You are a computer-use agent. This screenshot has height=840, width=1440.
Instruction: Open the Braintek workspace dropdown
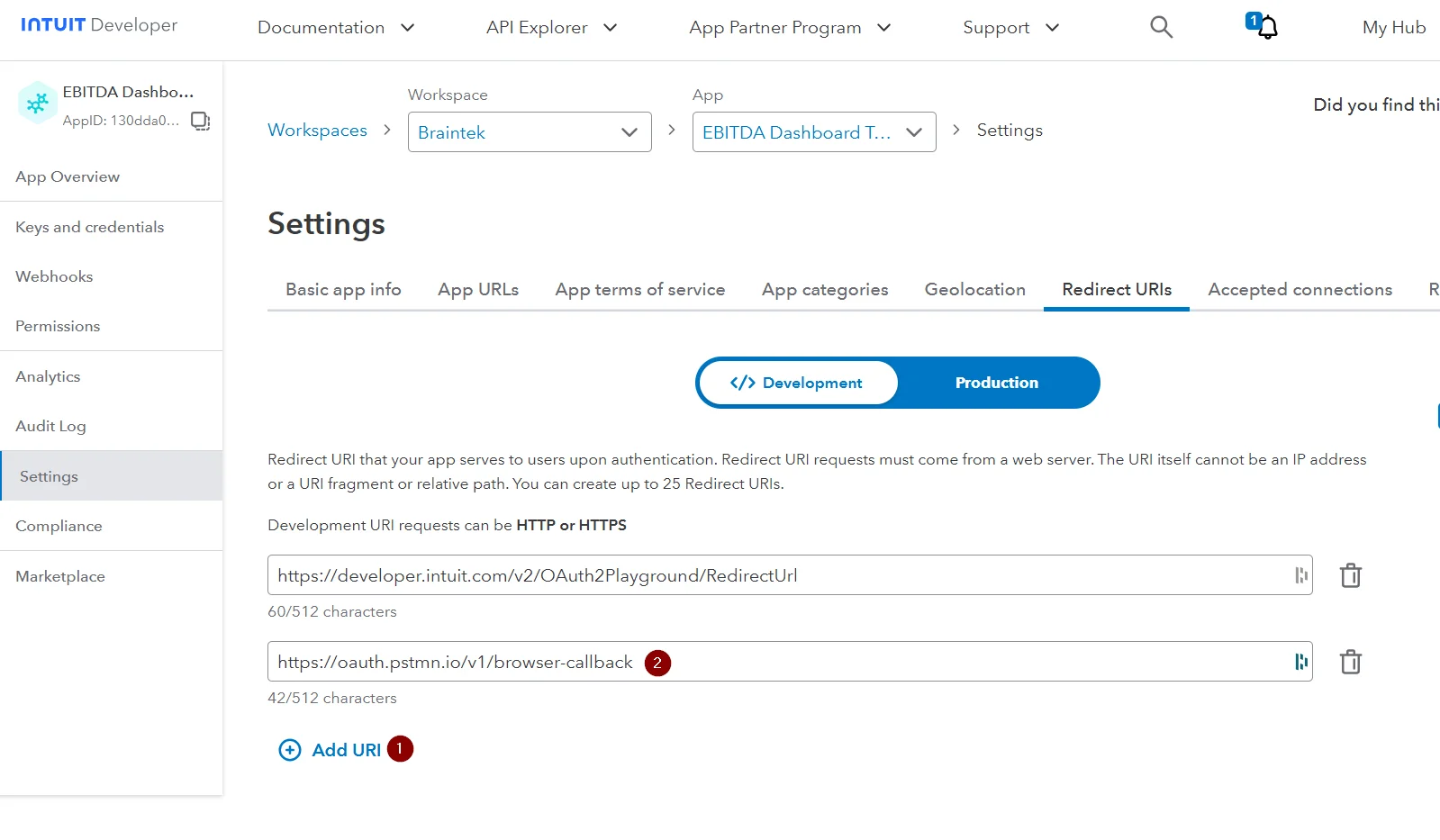[530, 132]
